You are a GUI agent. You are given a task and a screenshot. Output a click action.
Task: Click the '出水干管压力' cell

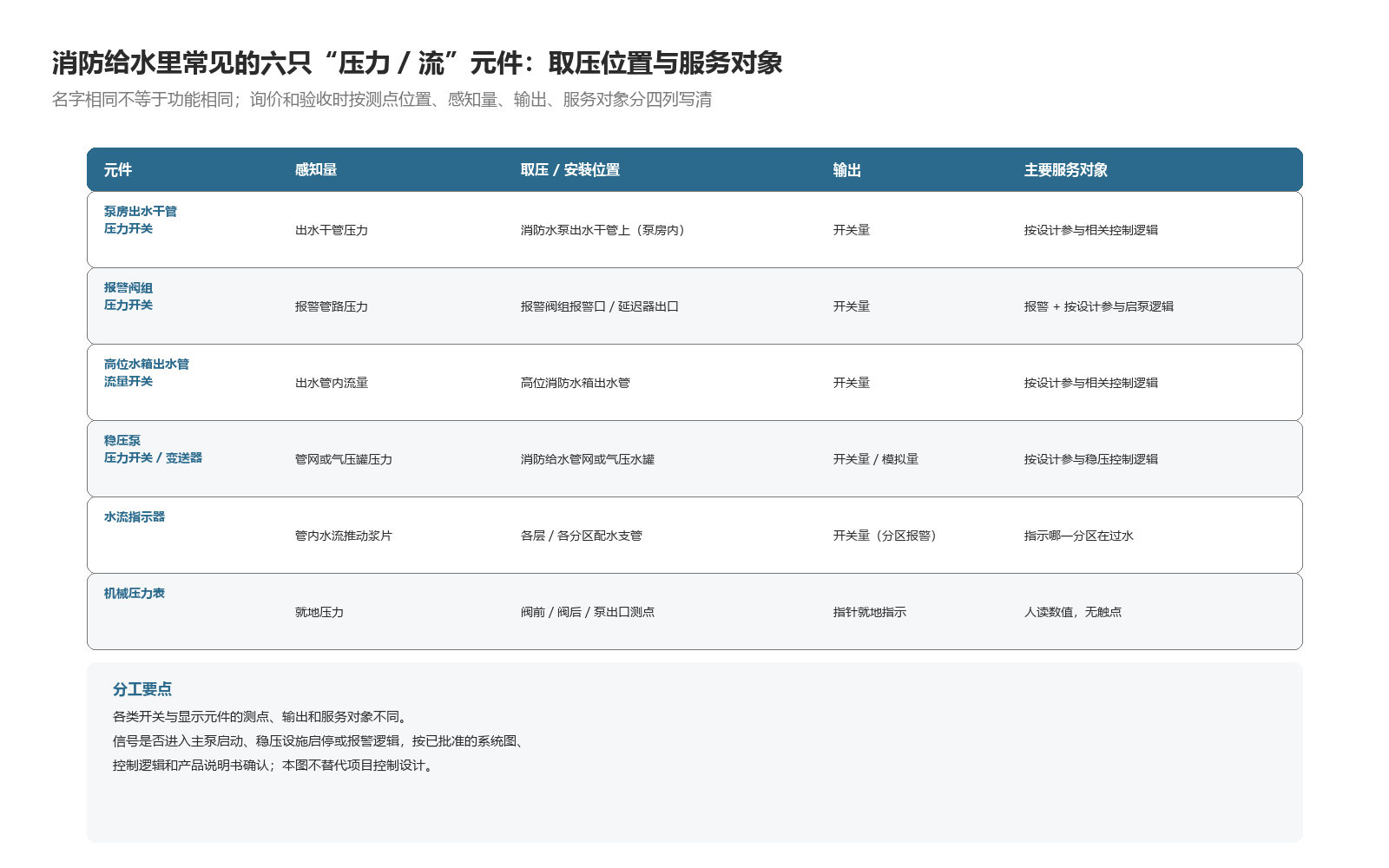coord(332,230)
